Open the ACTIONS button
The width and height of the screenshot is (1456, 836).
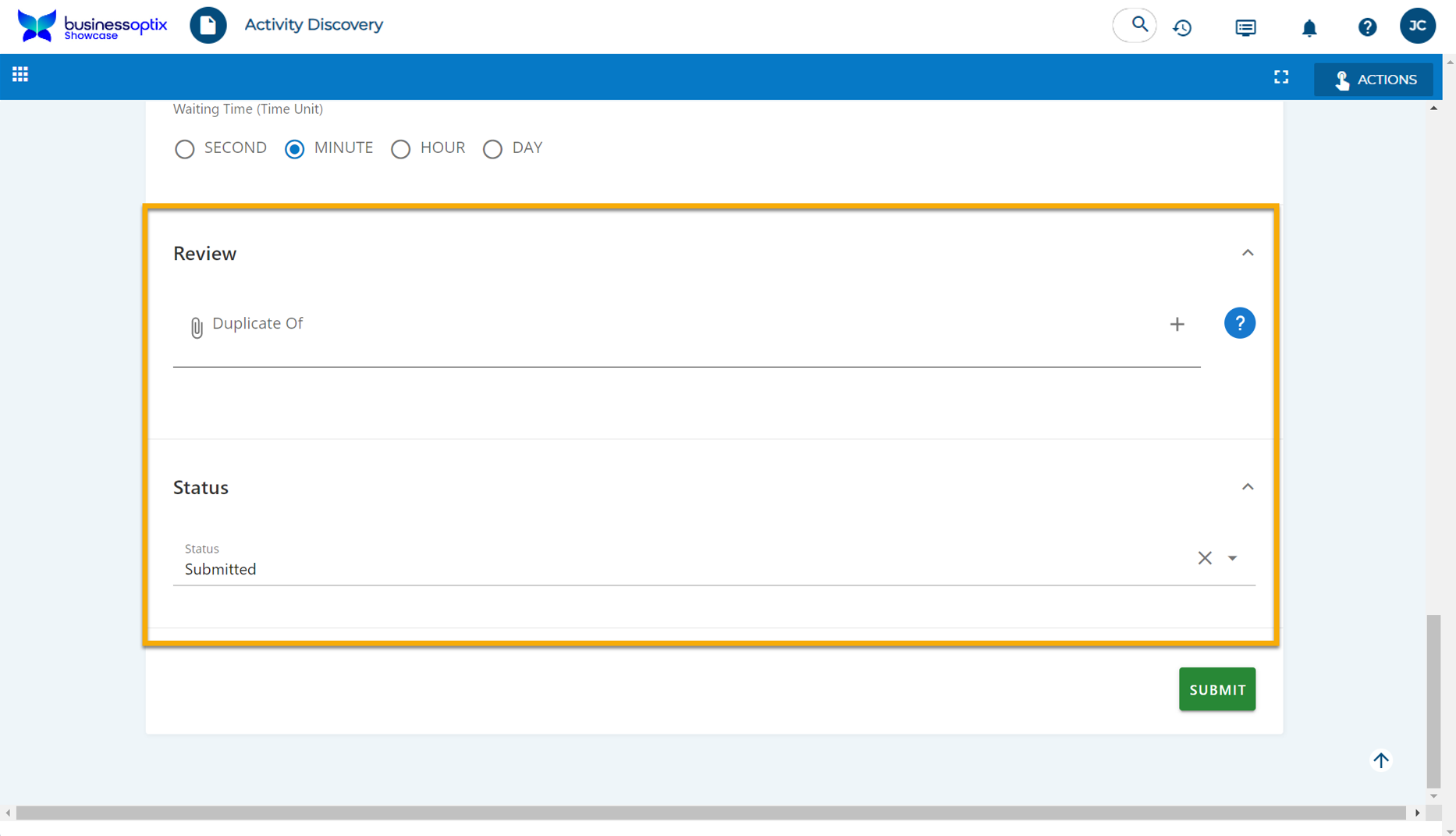pyautogui.click(x=1374, y=79)
